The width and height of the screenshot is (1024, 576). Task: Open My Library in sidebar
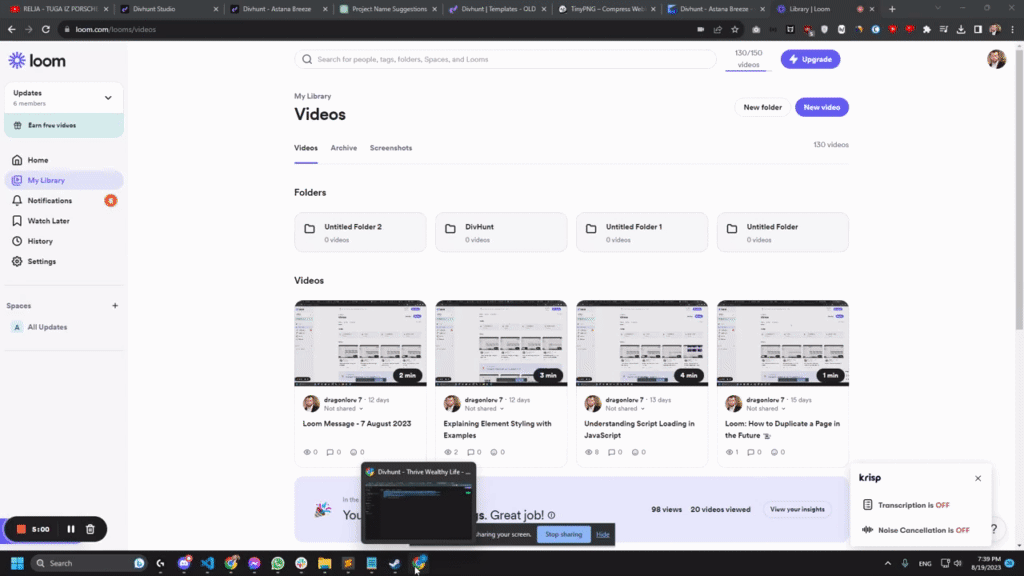click(64, 180)
